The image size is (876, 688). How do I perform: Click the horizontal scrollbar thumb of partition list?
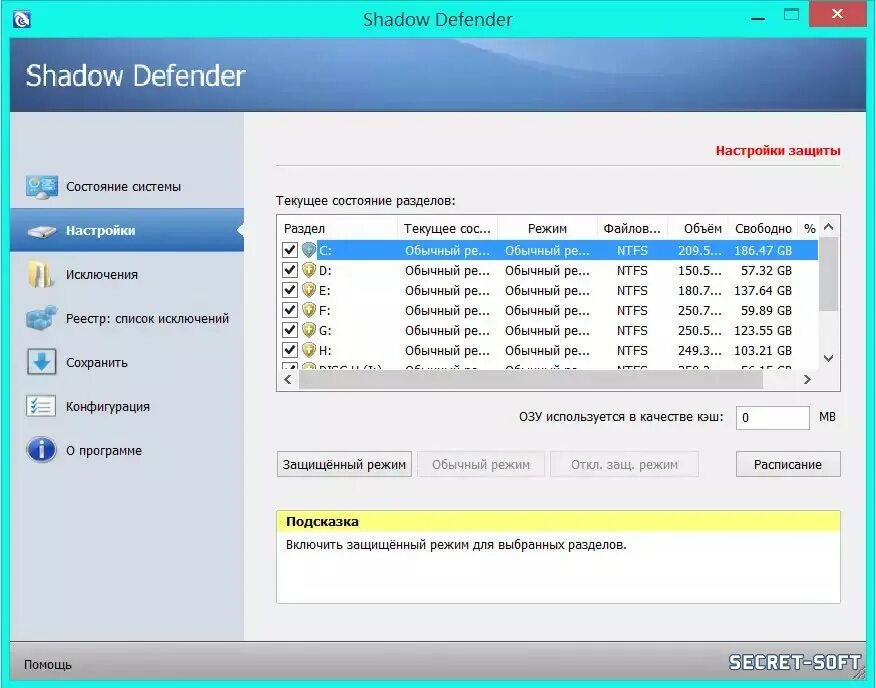(531, 379)
